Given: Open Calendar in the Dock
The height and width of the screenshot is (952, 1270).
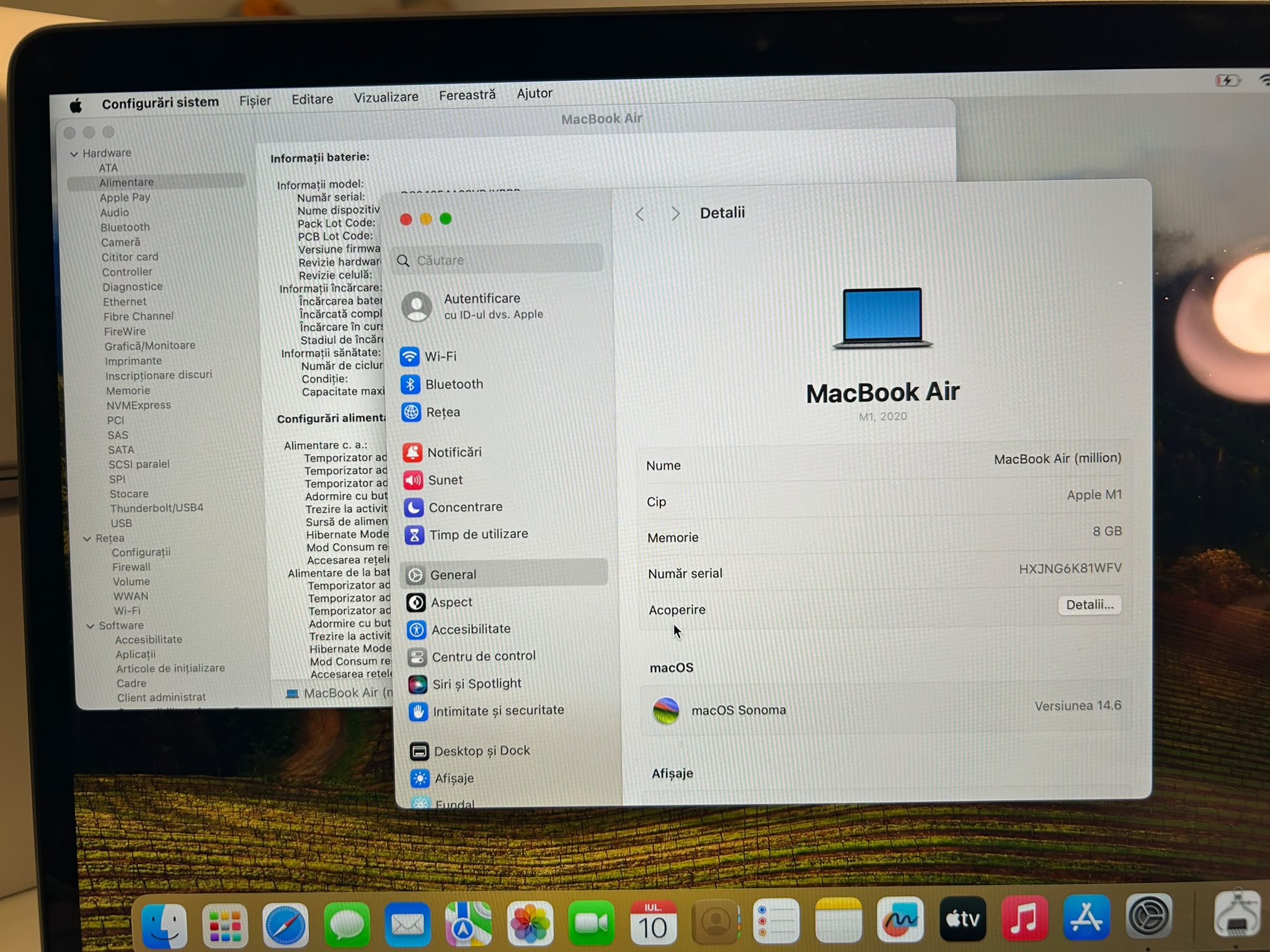Looking at the screenshot, I should (x=652, y=923).
